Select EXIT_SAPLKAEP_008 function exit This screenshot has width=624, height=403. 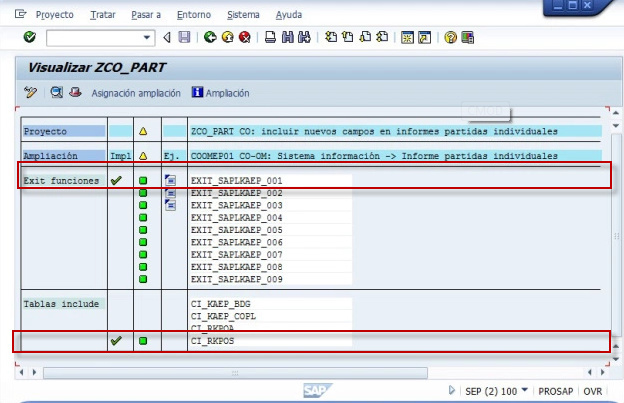pyautogui.click(x=236, y=267)
